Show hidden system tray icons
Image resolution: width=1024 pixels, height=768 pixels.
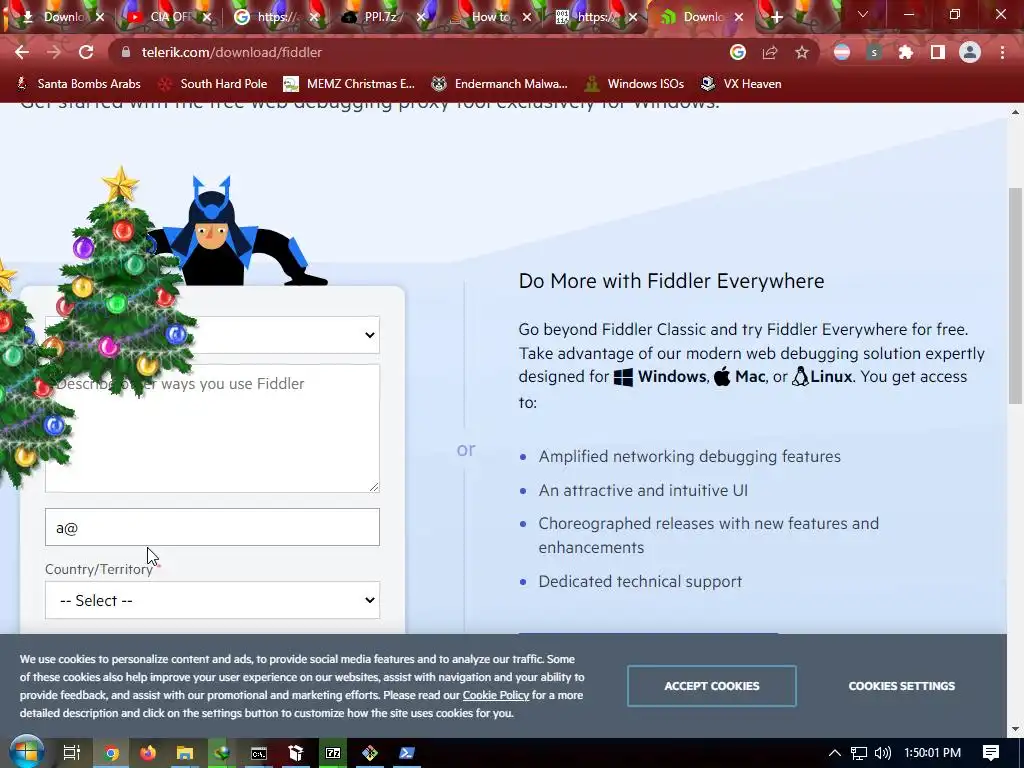tap(835, 753)
